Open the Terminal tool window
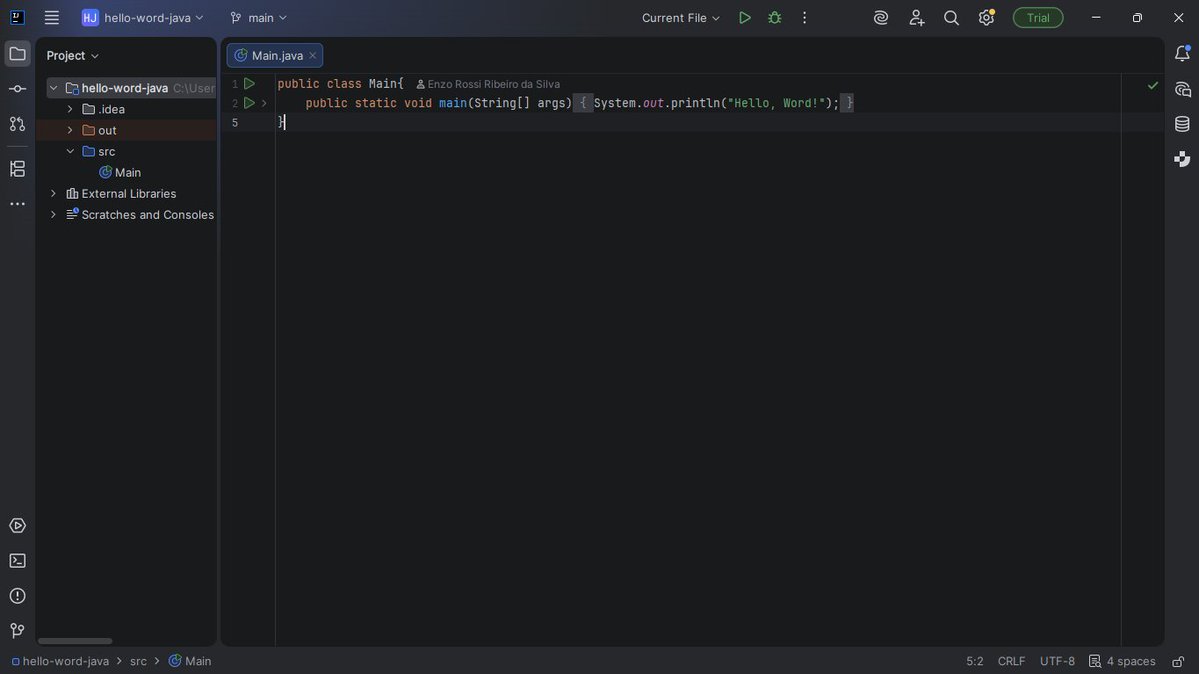 tap(17, 561)
